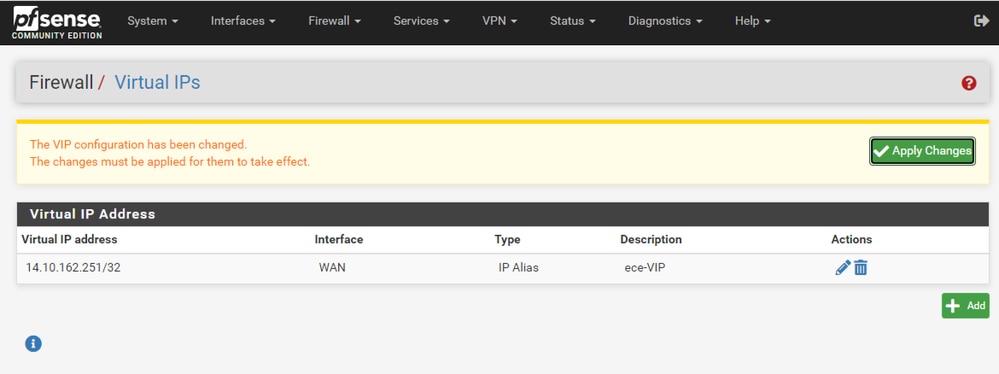This screenshot has width=999, height=374.
Task: Expand the Firewall menu
Action: tap(334, 21)
